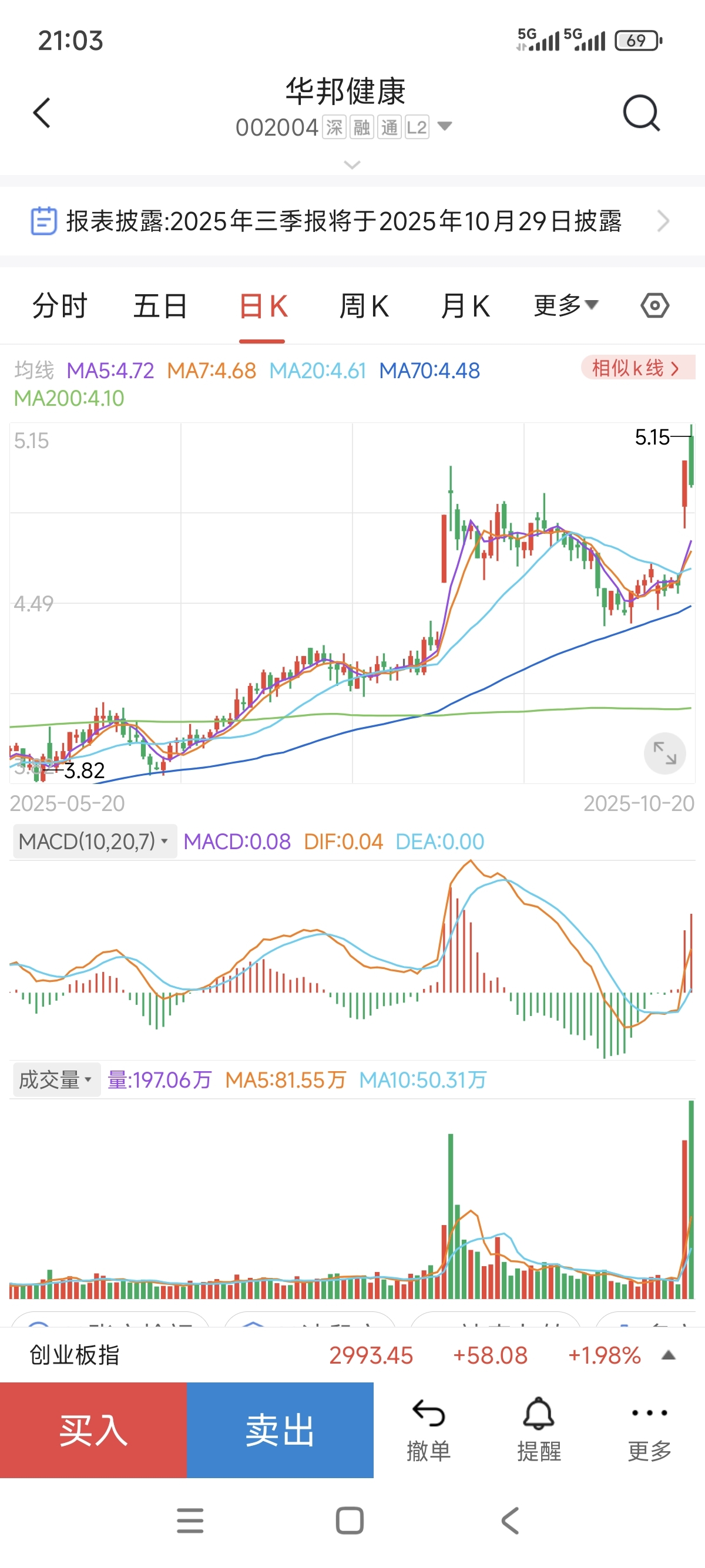Tap the 华邦健康 stock title
The width and height of the screenshot is (705, 1568).
pyautogui.click(x=345, y=91)
